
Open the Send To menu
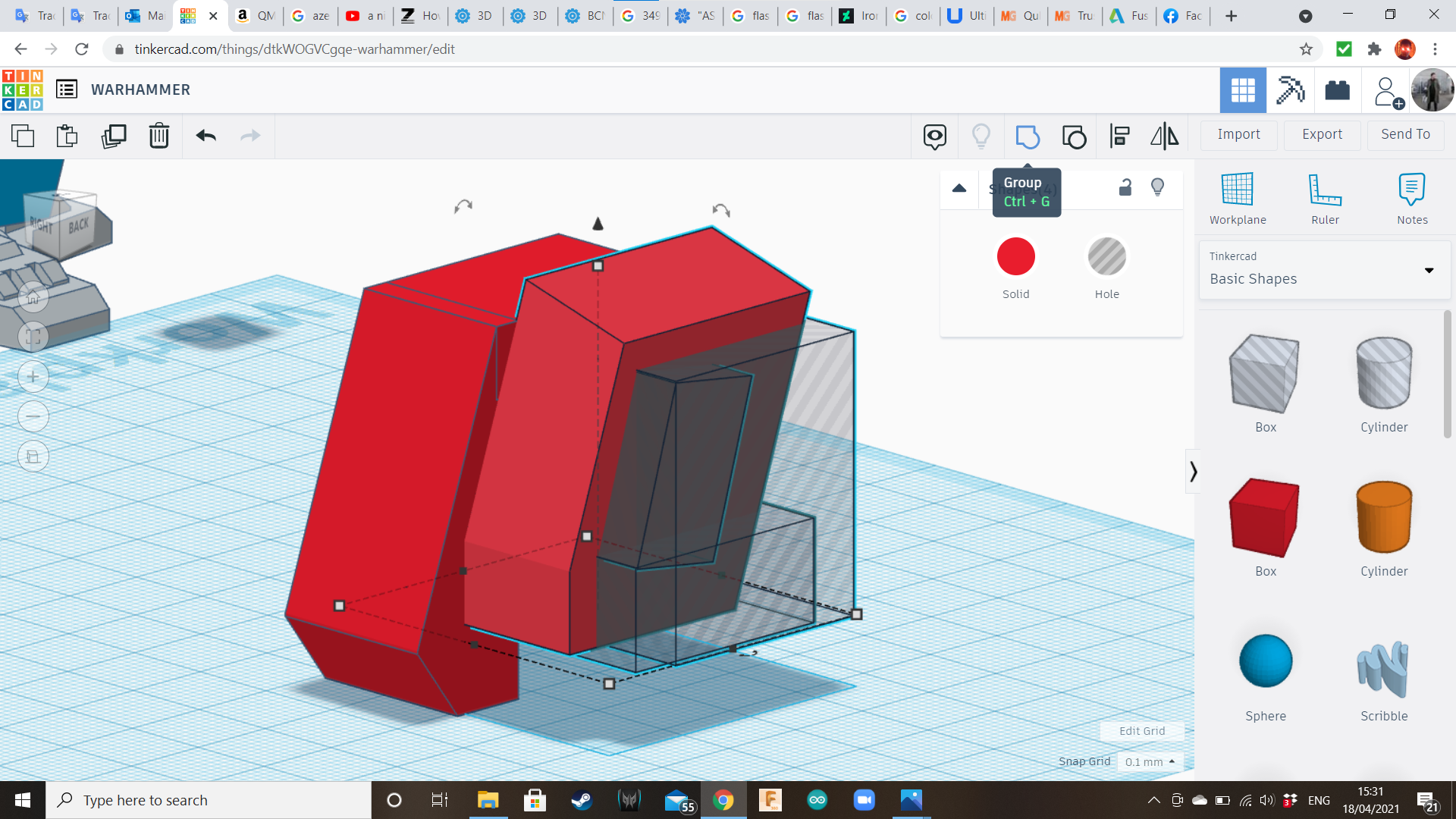pos(1405,134)
